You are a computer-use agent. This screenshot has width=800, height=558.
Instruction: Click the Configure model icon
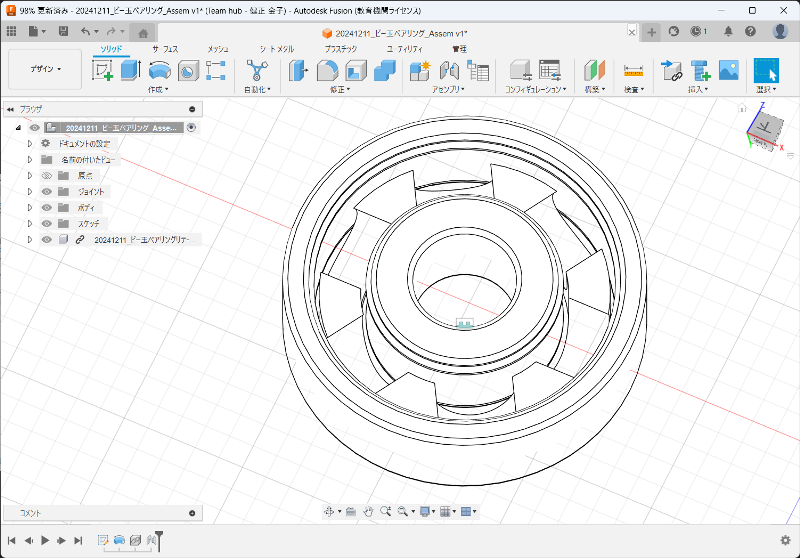pyautogui.click(x=521, y=70)
